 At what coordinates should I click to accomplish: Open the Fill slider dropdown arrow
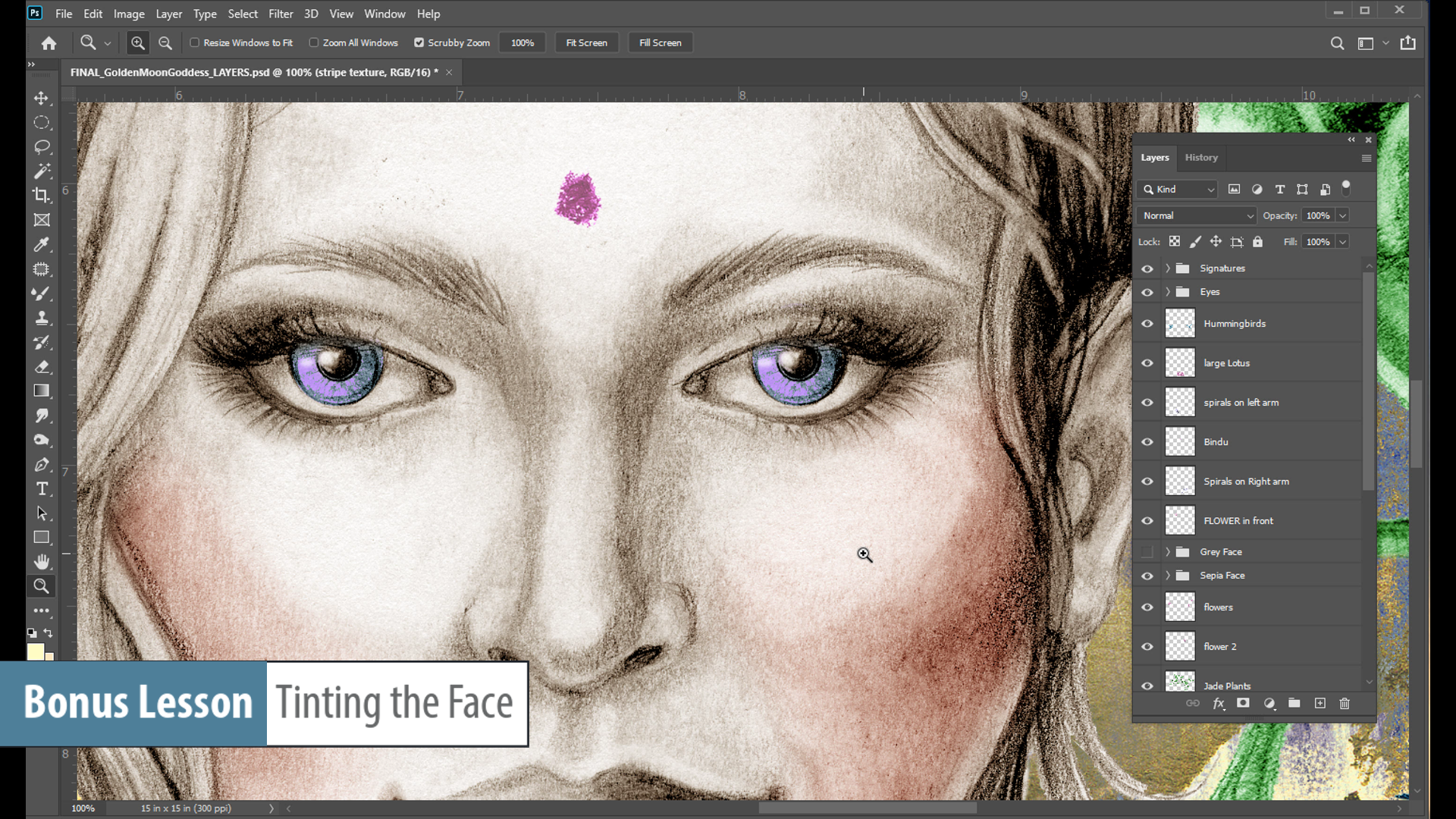point(1342,242)
